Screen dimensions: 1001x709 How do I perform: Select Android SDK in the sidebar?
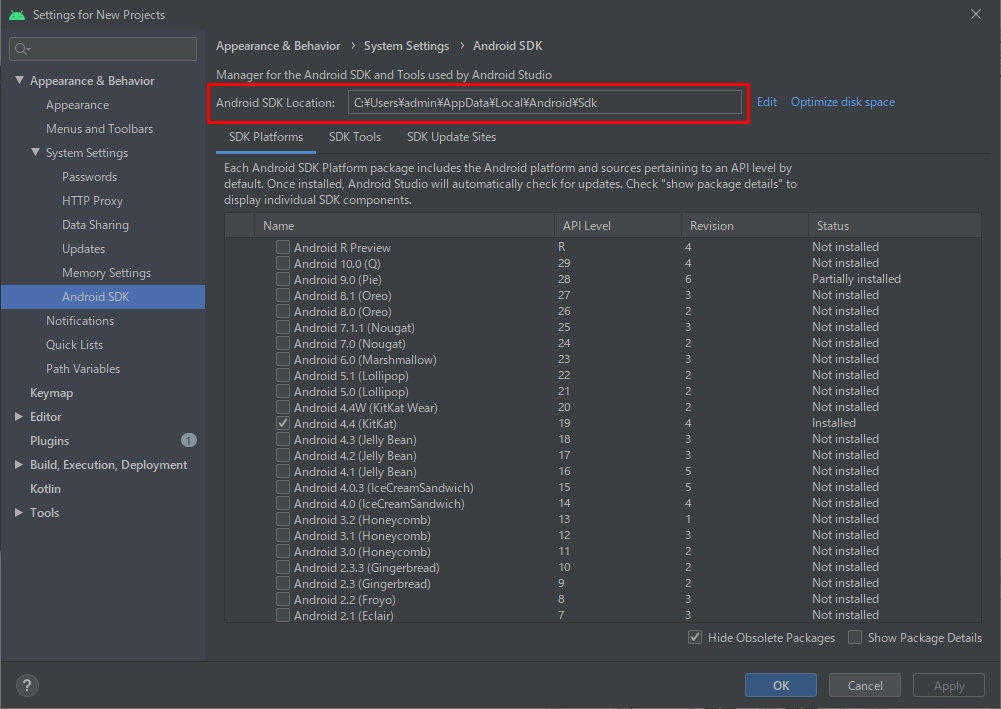[103, 297]
